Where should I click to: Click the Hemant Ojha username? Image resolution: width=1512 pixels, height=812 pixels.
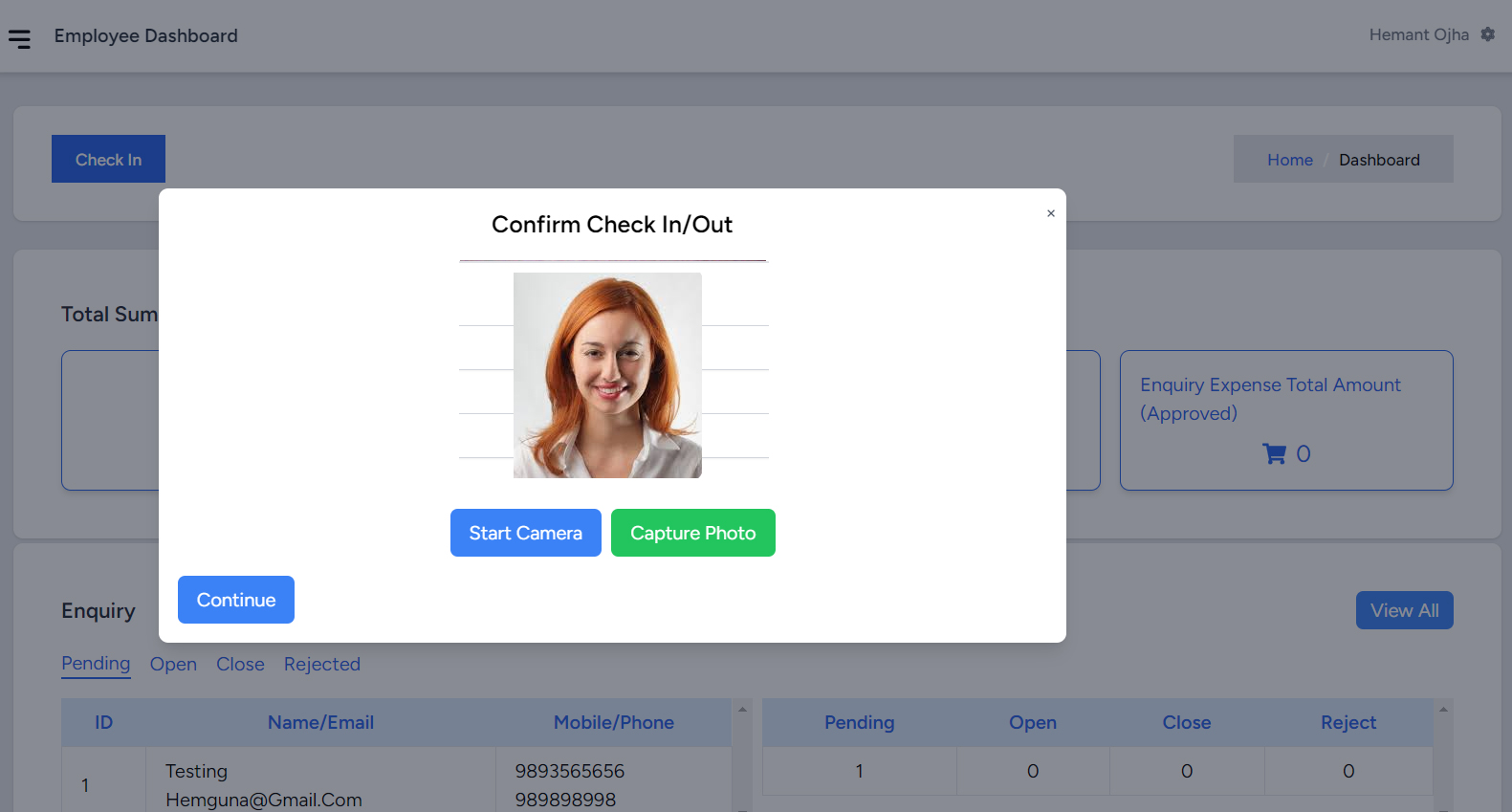click(1418, 34)
